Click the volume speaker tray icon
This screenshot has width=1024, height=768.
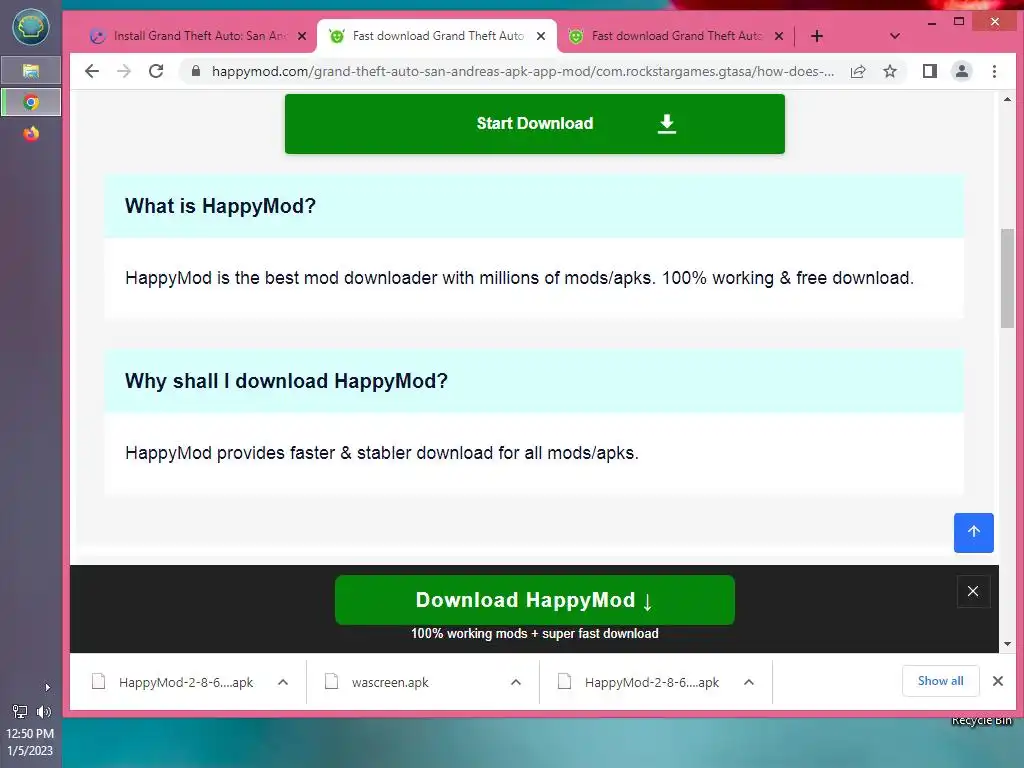[x=44, y=711]
